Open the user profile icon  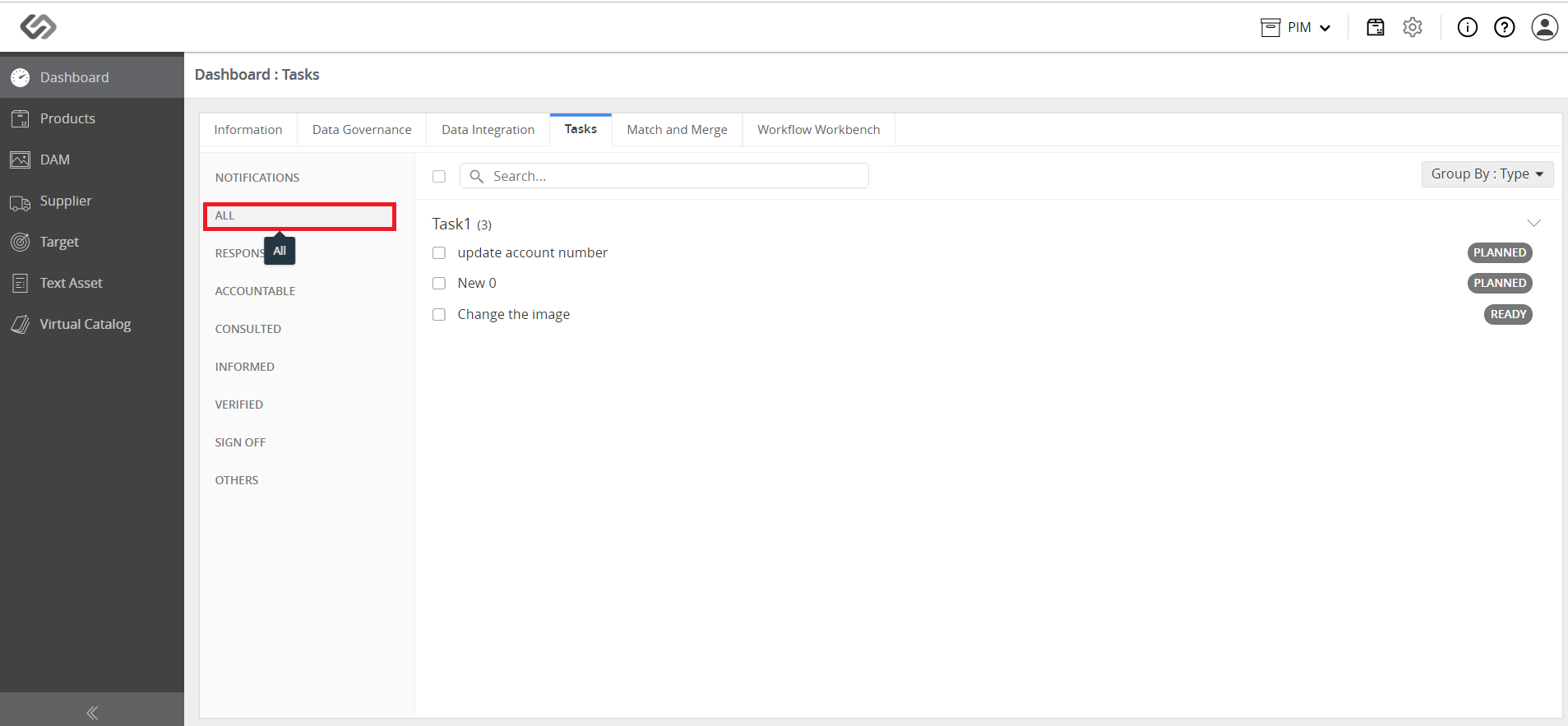click(x=1545, y=27)
